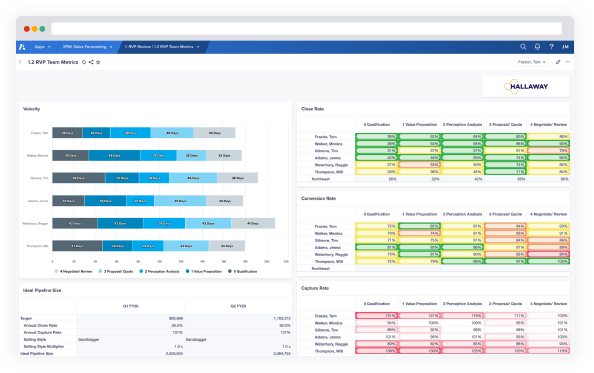This screenshot has width=594, height=373.
Task: Click Close Rate 0 Qualification column header
Action: click(377, 125)
